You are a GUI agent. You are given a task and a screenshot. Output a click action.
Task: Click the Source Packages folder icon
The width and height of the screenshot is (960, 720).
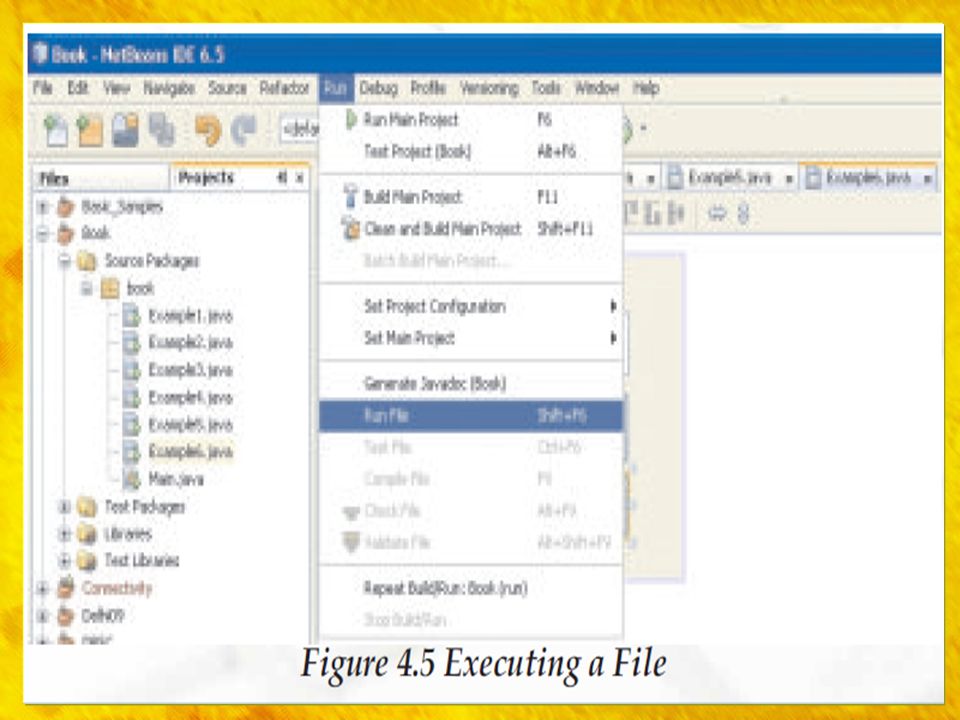pos(87,261)
